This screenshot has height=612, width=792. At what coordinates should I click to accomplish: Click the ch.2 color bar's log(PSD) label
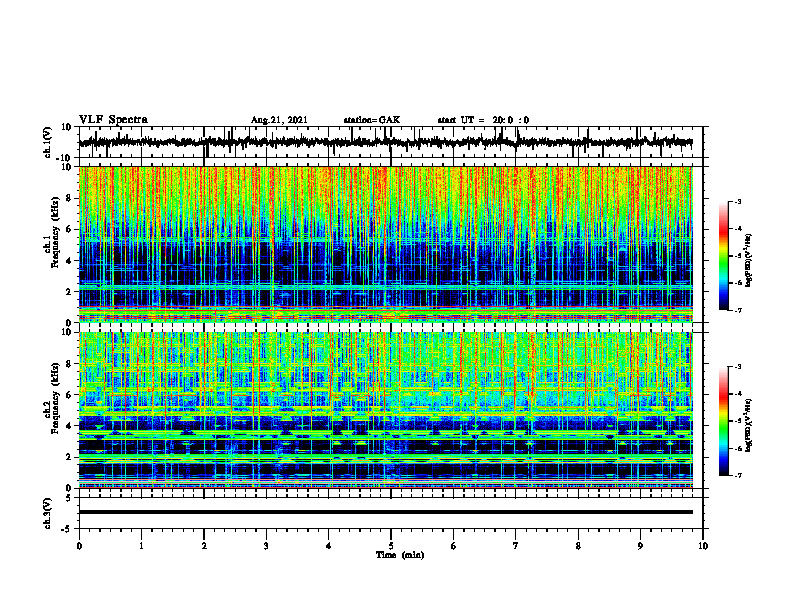pos(749,425)
